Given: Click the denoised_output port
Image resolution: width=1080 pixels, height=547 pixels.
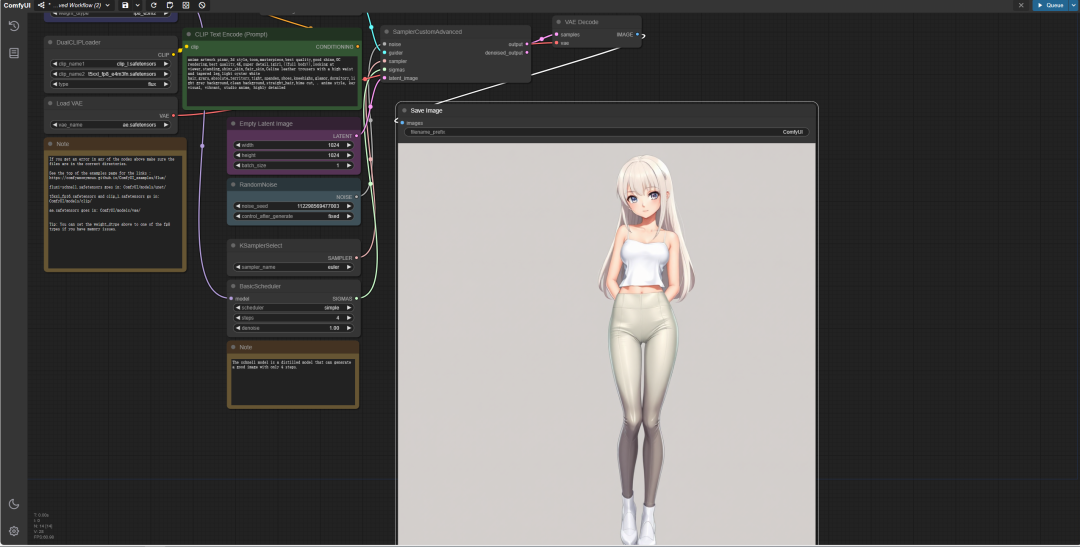Looking at the screenshot, I should [527, 52].
